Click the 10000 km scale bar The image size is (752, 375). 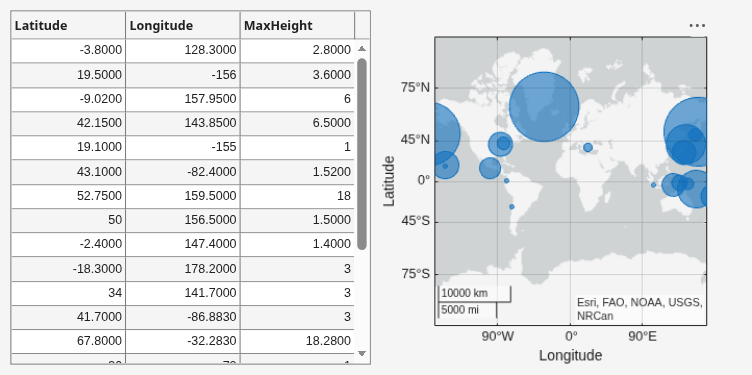tap(474, 293)
